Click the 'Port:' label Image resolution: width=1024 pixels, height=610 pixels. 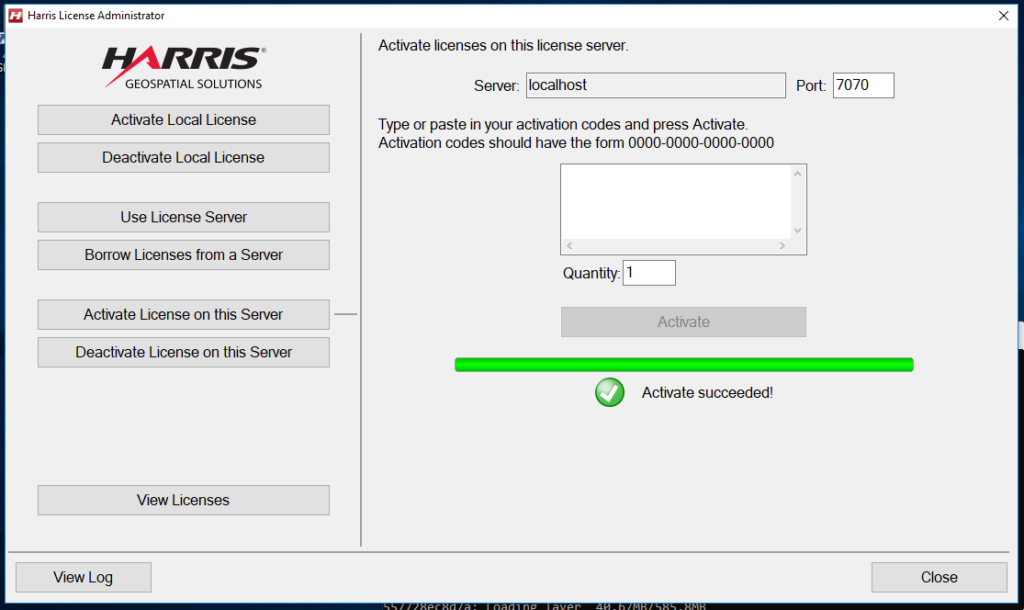(x=810, y=86)
